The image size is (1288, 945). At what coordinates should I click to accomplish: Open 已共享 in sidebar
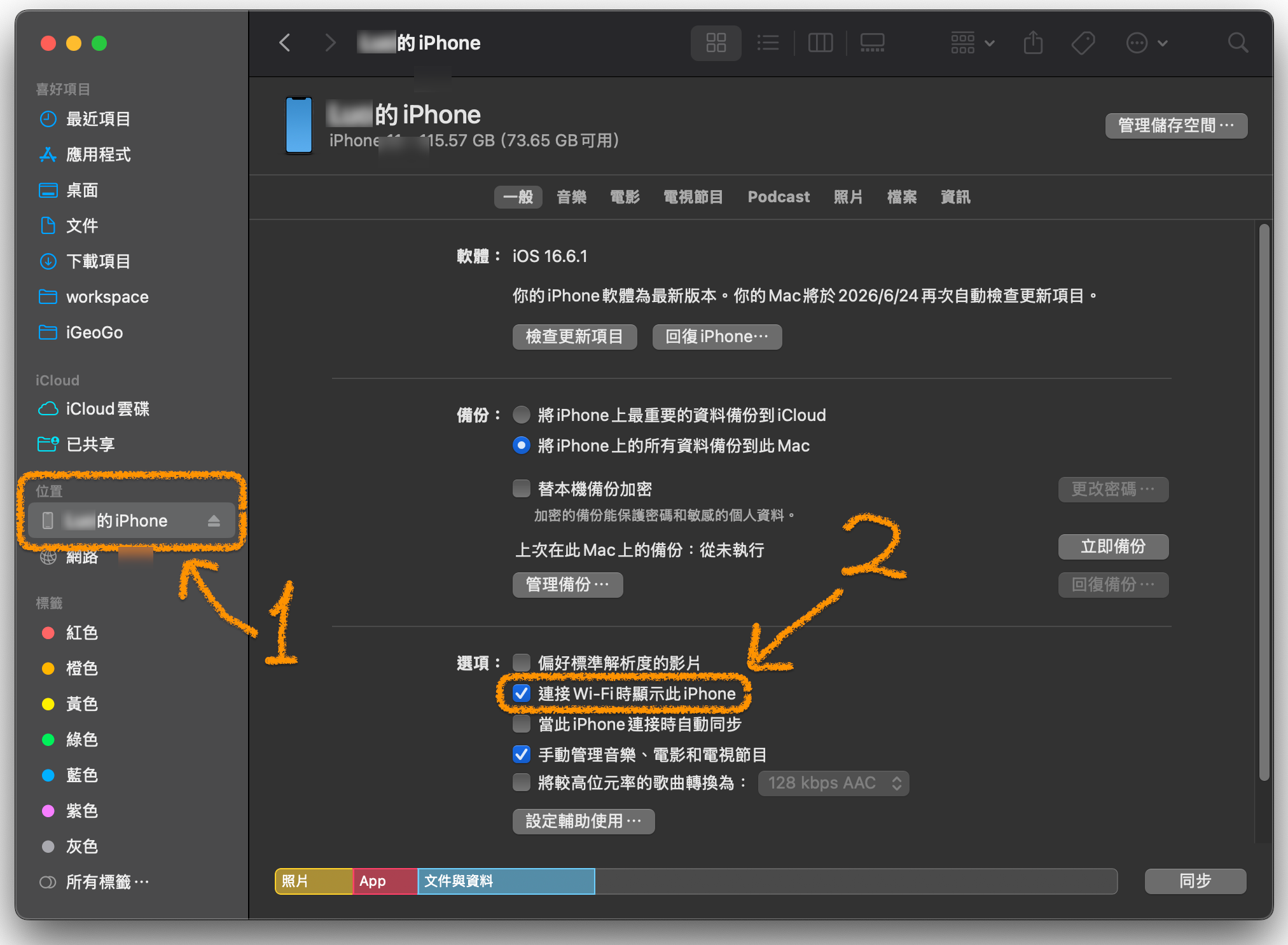click(90, 445)
